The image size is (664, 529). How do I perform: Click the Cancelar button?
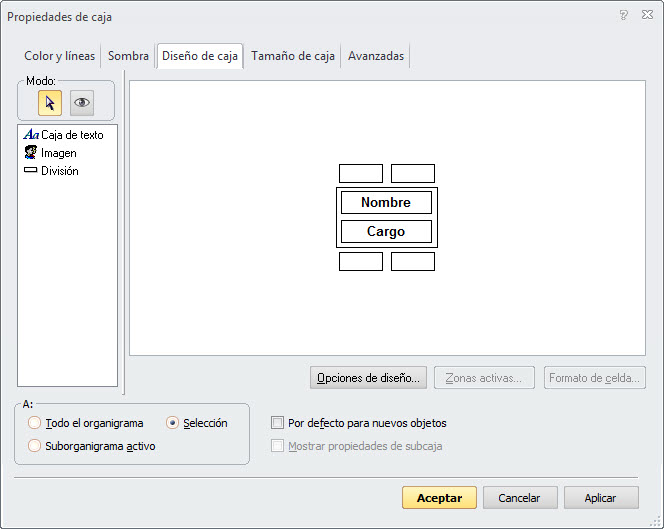[x=520, y=498]
